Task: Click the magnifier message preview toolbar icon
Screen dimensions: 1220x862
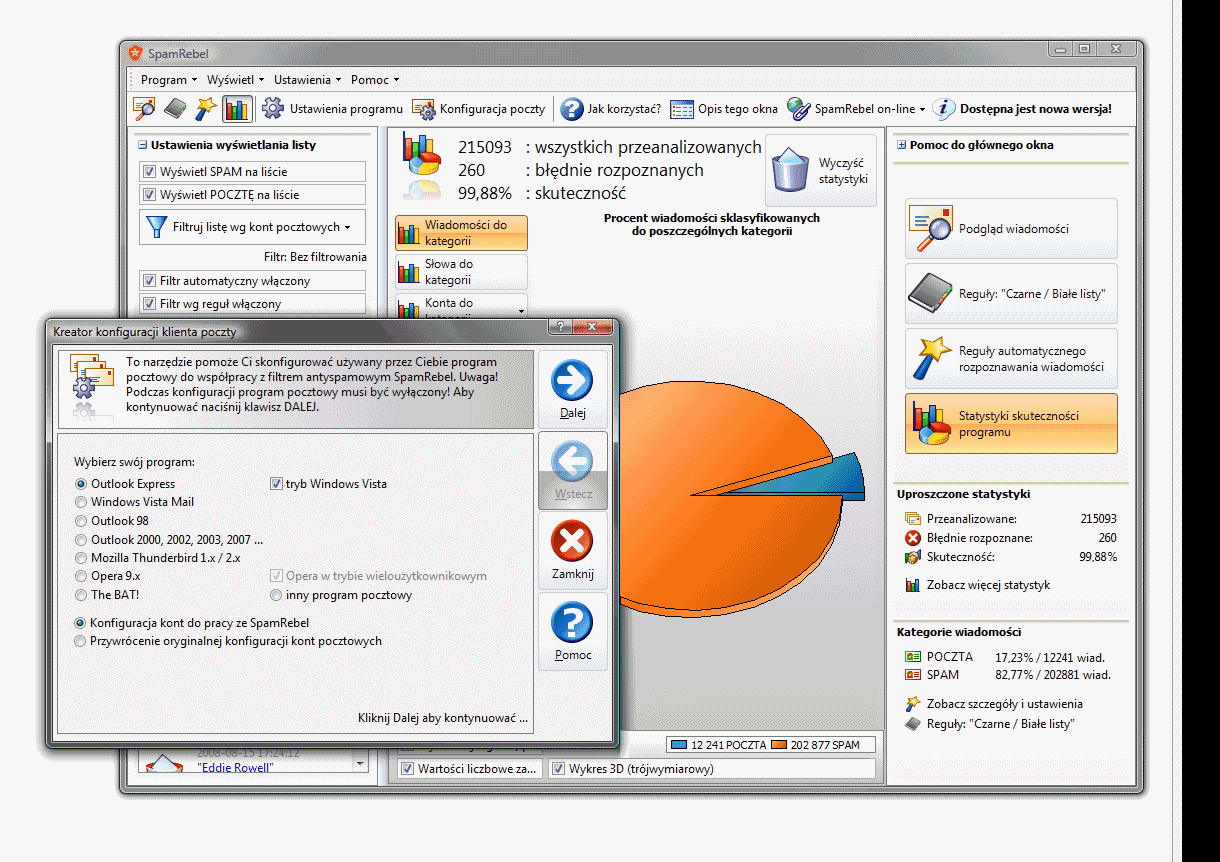Action: [x=144, y=109]
